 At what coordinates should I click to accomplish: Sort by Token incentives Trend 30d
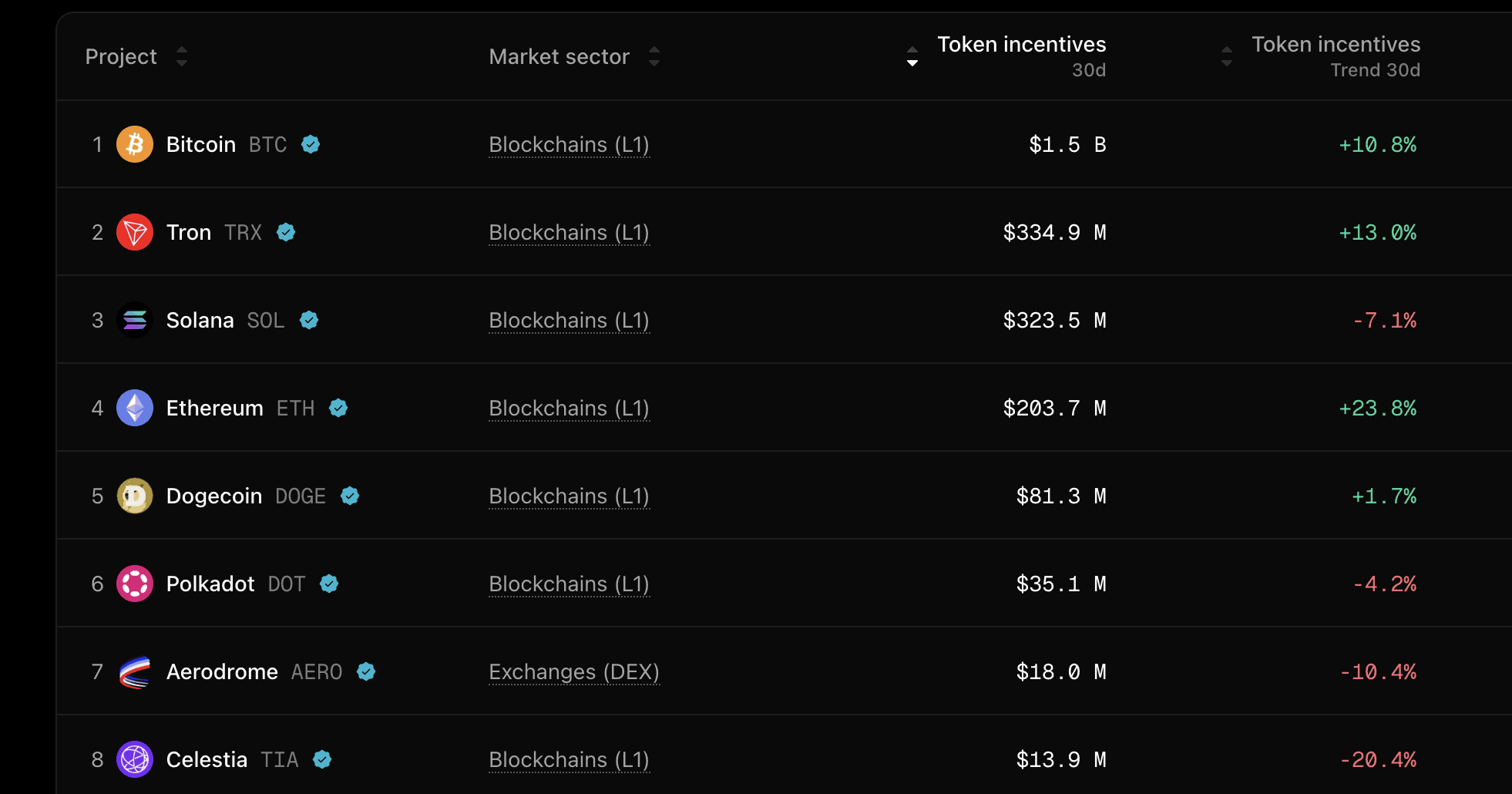coord(1227,56)
